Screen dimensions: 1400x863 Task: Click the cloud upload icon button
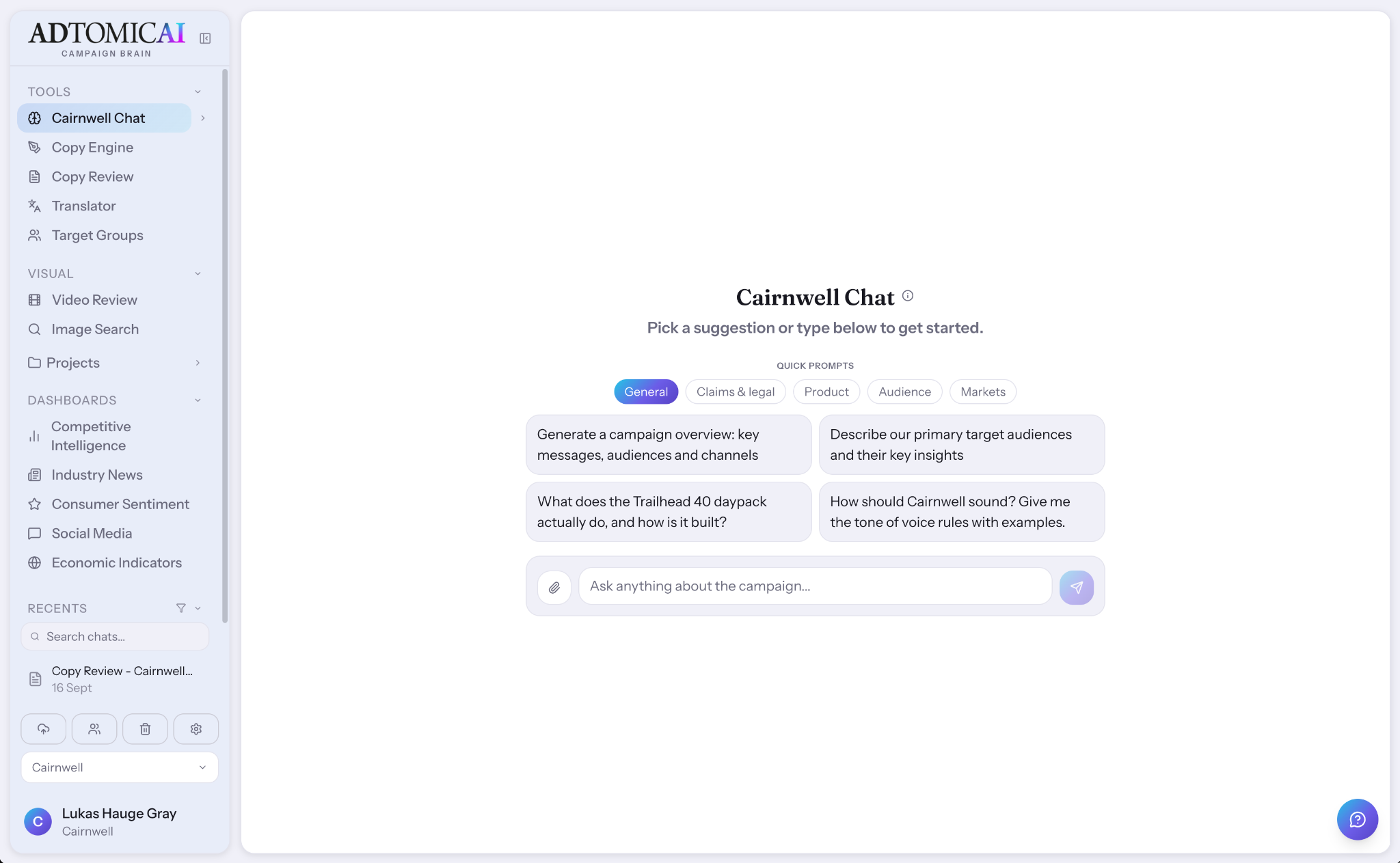click(44, 729)
